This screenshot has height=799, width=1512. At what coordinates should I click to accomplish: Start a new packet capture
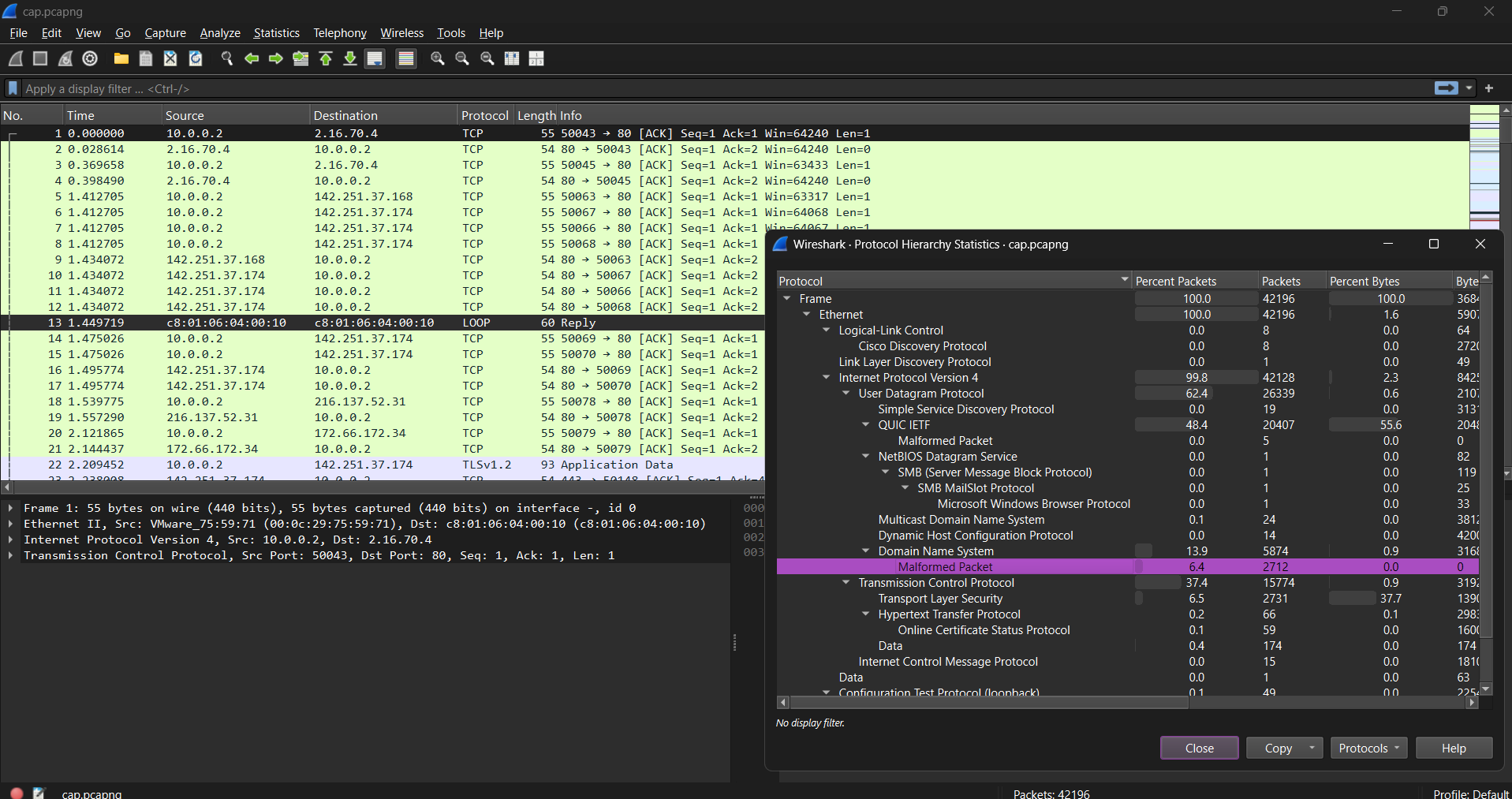pos(14,58)
